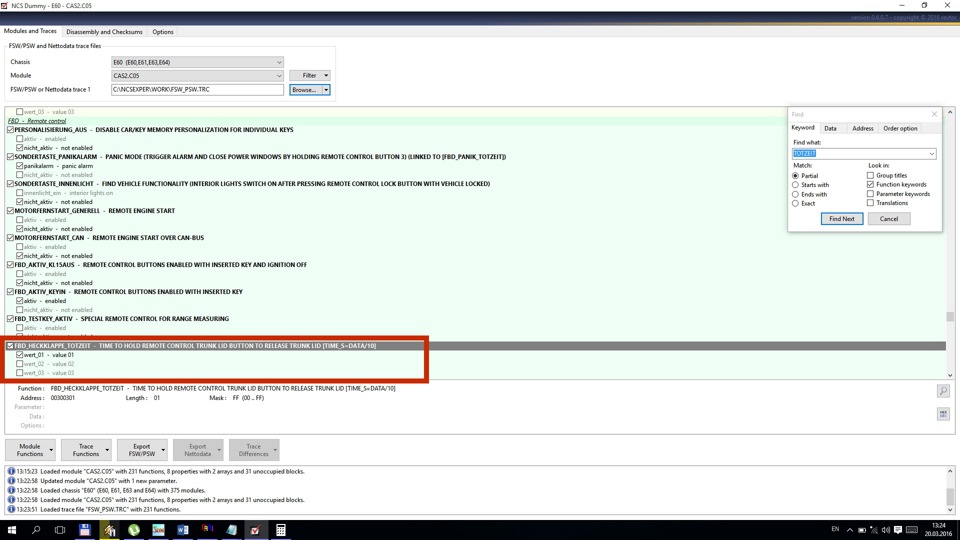
Task: Check wert_02 under FBD_HECKKLAPPE_TOTZEIT
Action: tap(20, 364)
